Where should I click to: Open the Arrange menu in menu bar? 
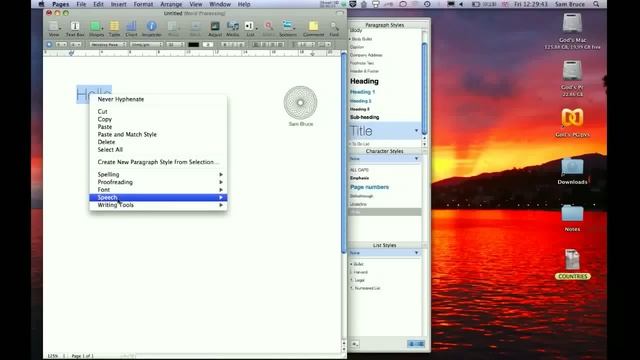click(x=171, y=4)
